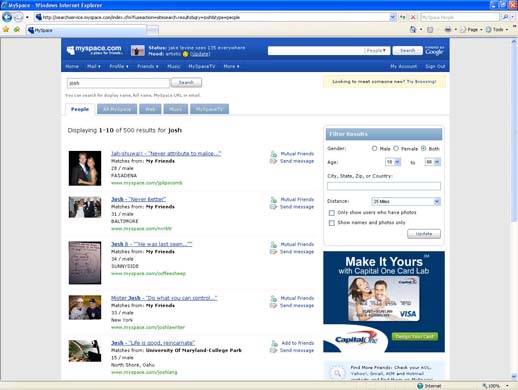This screenshot has width=518, height=390.
Task: Click the Print icon in IE toolbar
Action: click(448, 30)
